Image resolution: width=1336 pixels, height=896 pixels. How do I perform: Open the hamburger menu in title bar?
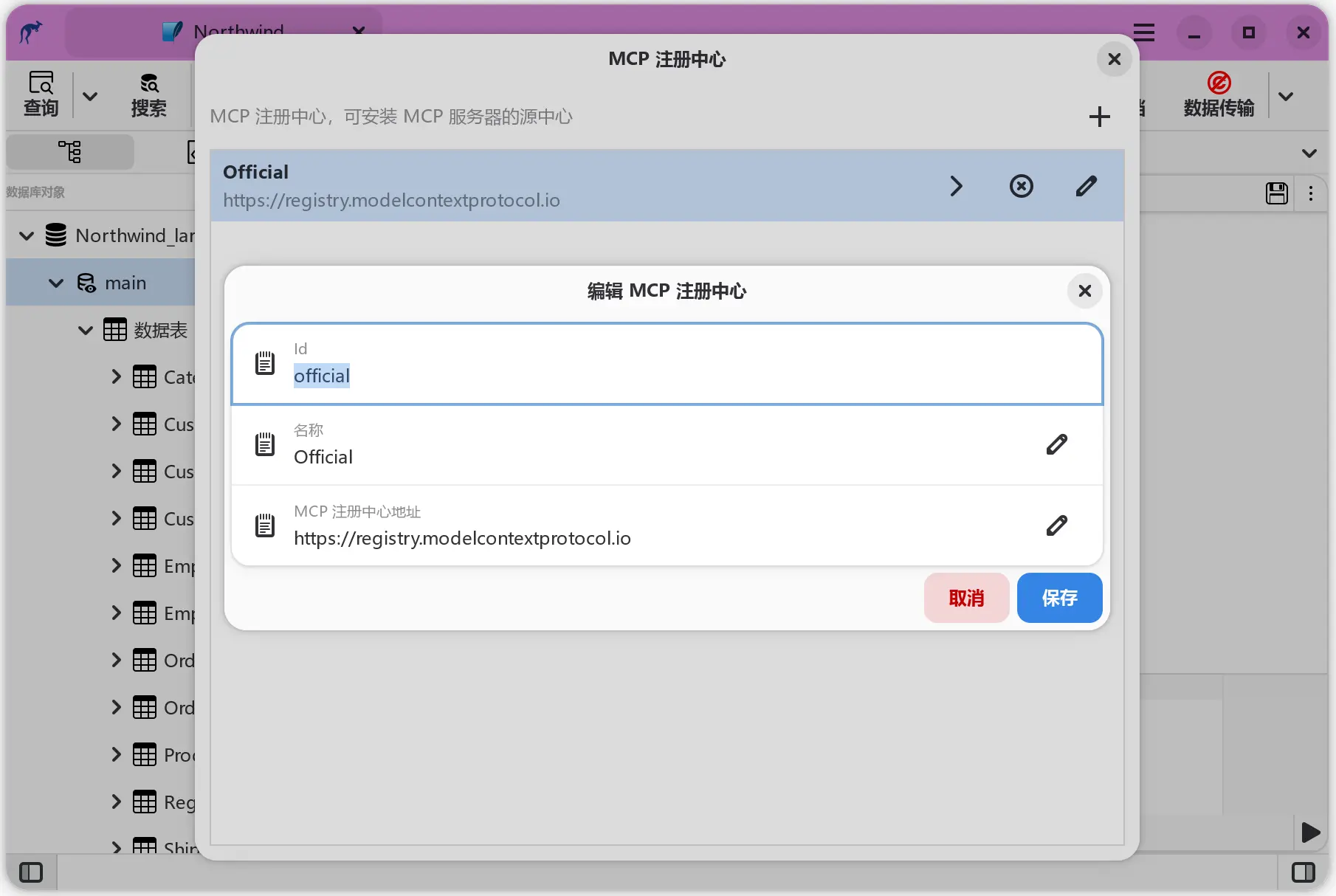click(x=1143, y=32)
